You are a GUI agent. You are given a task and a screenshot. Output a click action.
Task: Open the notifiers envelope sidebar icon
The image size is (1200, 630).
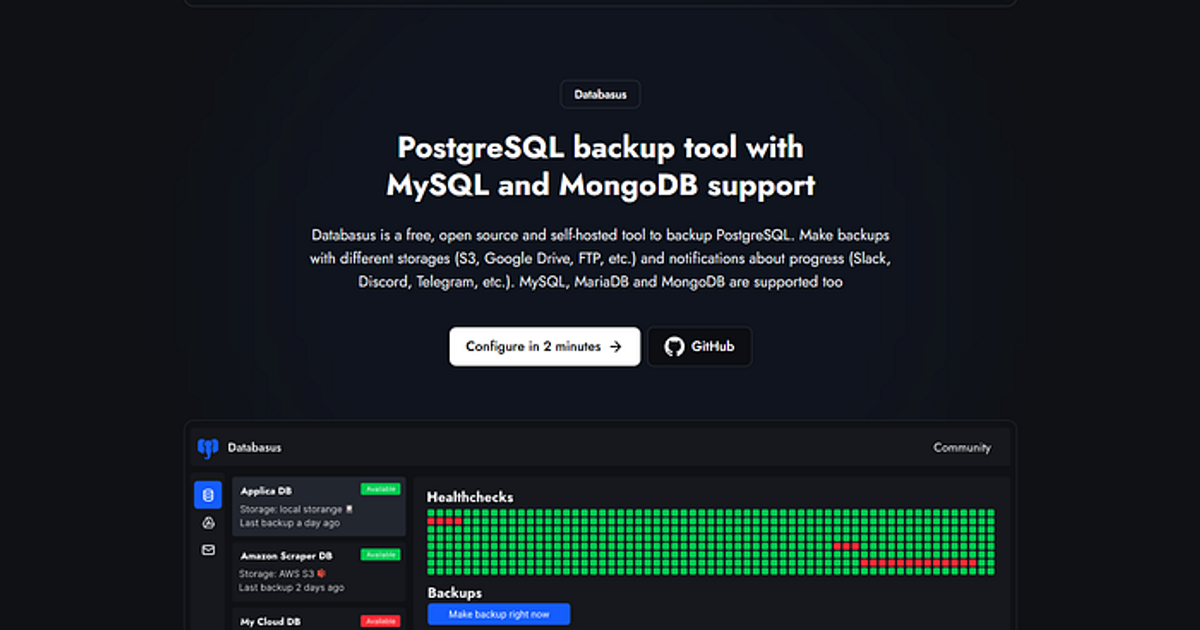click(x=208, y=550)
